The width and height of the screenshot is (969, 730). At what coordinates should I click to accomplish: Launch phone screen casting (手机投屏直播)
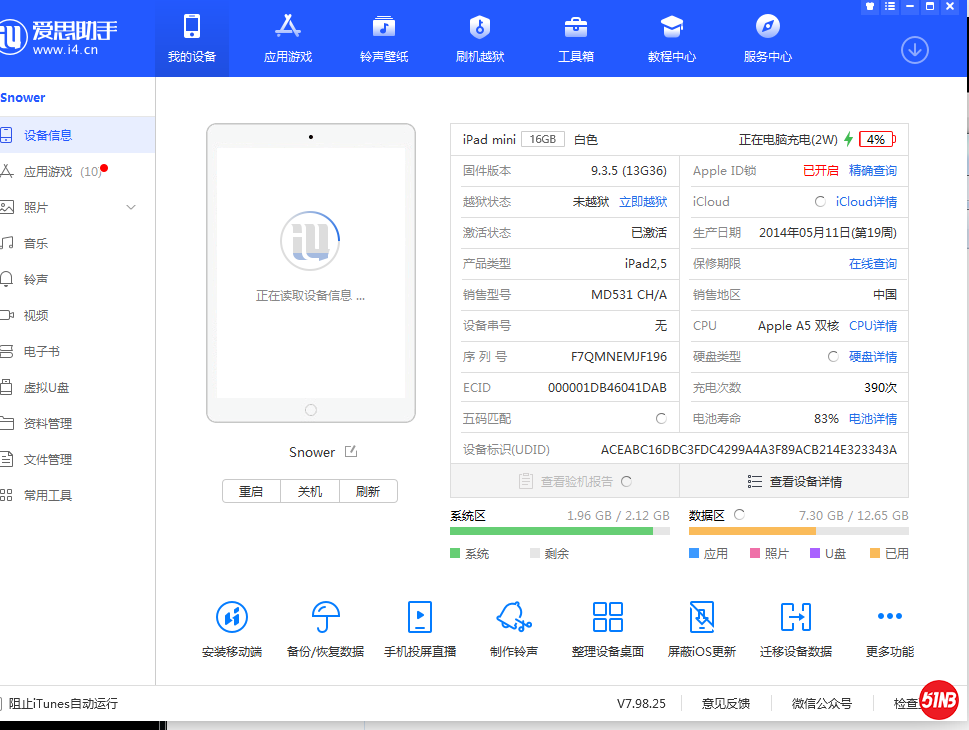coord(420,618)
